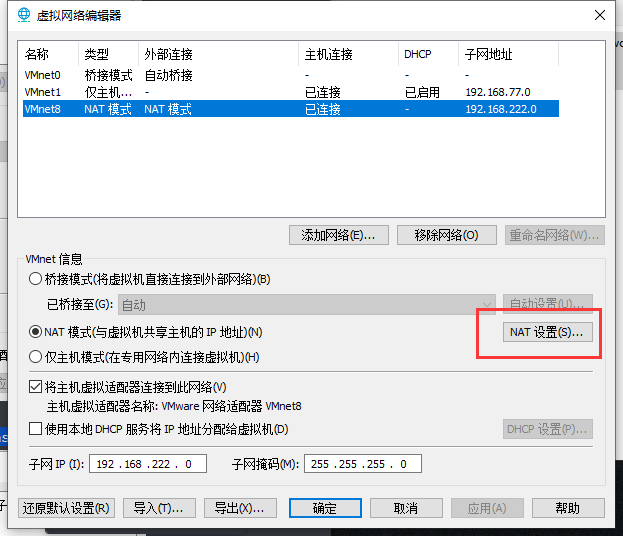This screenshot has height=536, width=623.
Task: Click the 外部连接 column header
Action: click(x=219, y=54)
